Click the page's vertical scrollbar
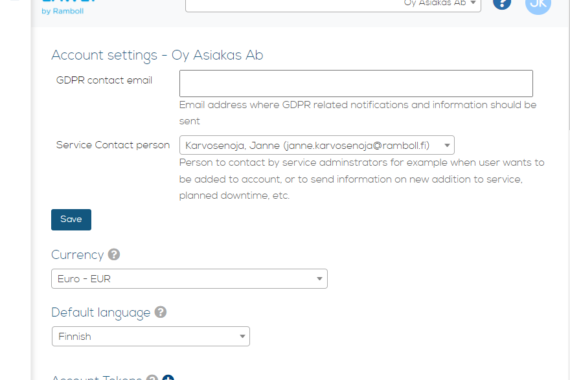 click(x=568, y=65)
